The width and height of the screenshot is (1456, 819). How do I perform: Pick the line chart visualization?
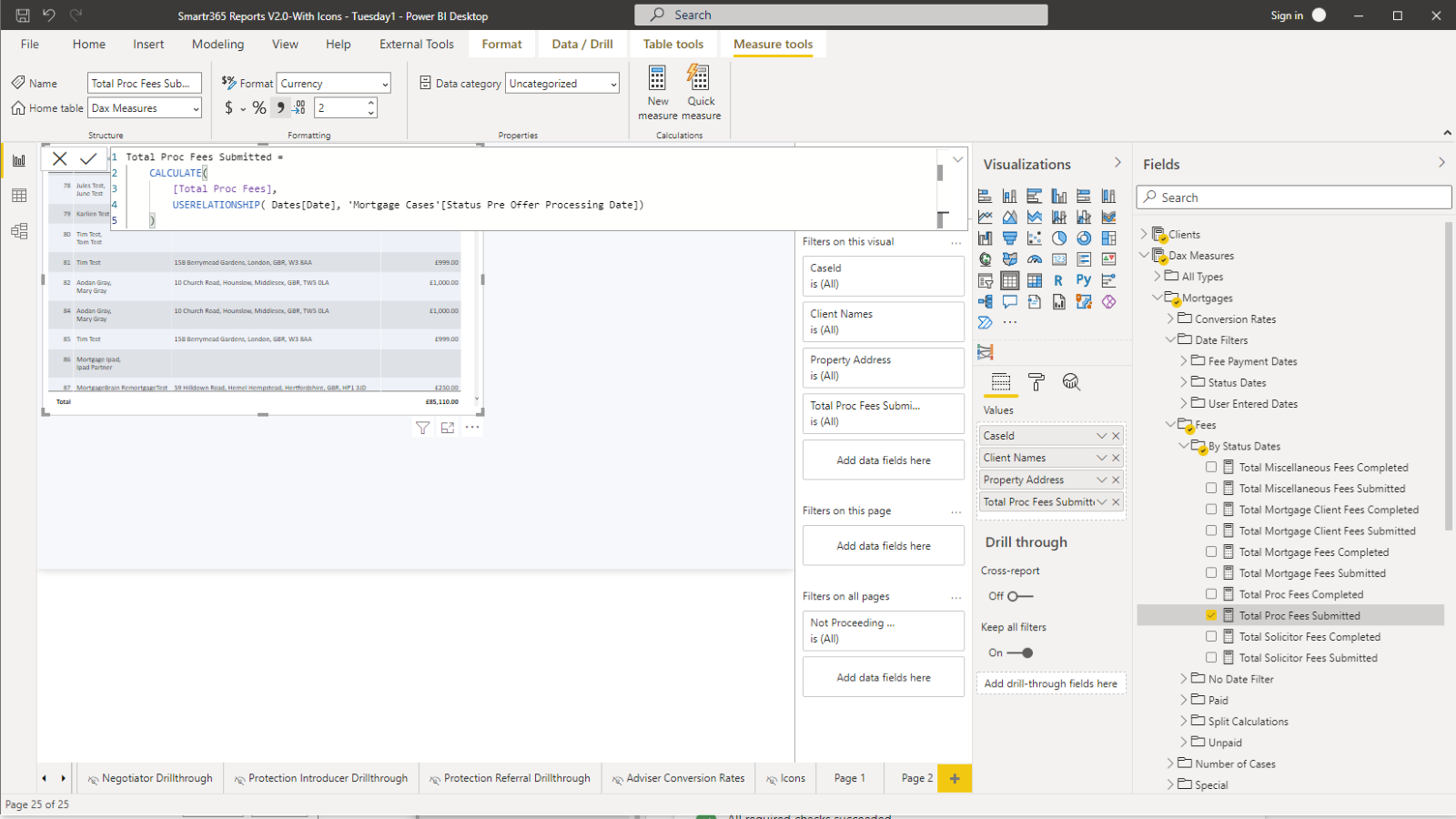pos(986,217)
